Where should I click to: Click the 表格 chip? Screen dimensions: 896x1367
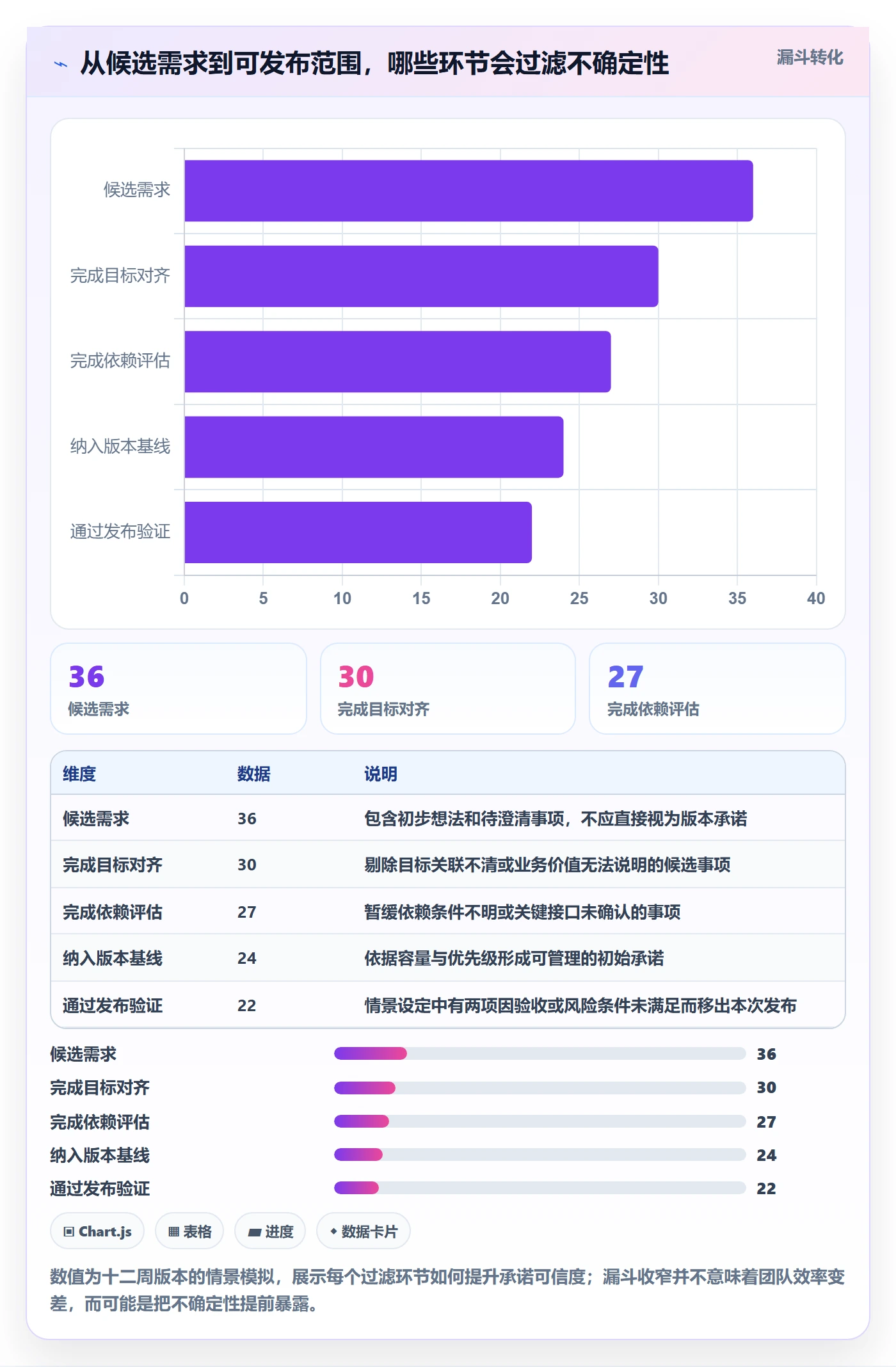pos(189,1231)
